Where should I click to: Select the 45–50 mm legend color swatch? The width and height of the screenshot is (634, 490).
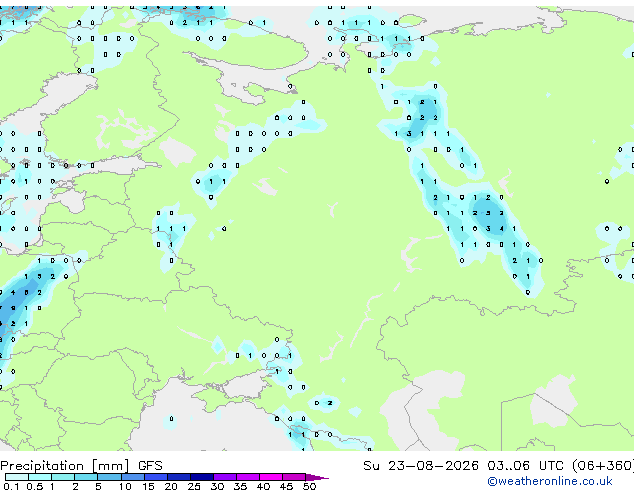(294, 477)
